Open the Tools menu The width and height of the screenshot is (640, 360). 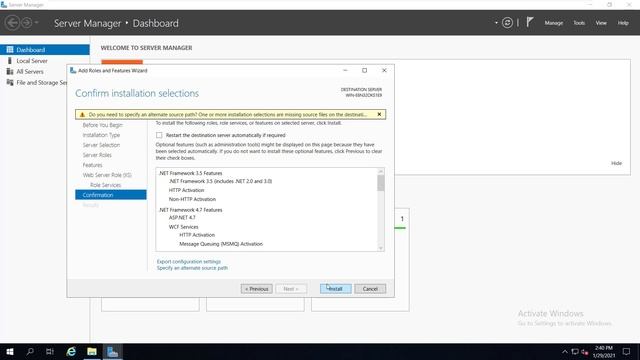click(579, 23)
